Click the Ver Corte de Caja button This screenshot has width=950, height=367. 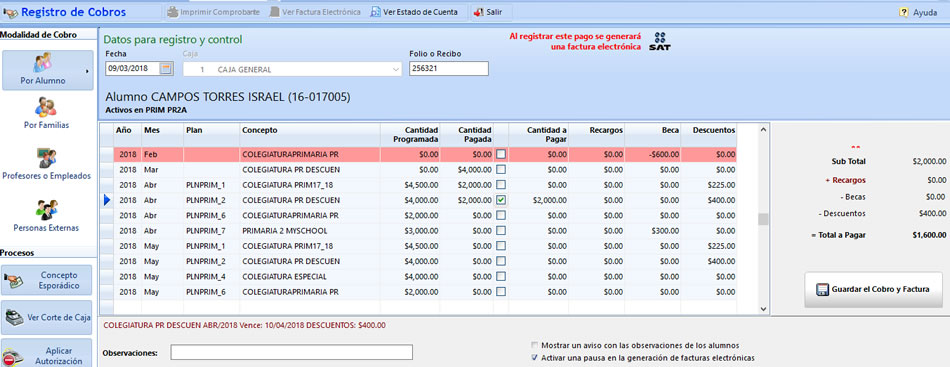tap(47, 317)
